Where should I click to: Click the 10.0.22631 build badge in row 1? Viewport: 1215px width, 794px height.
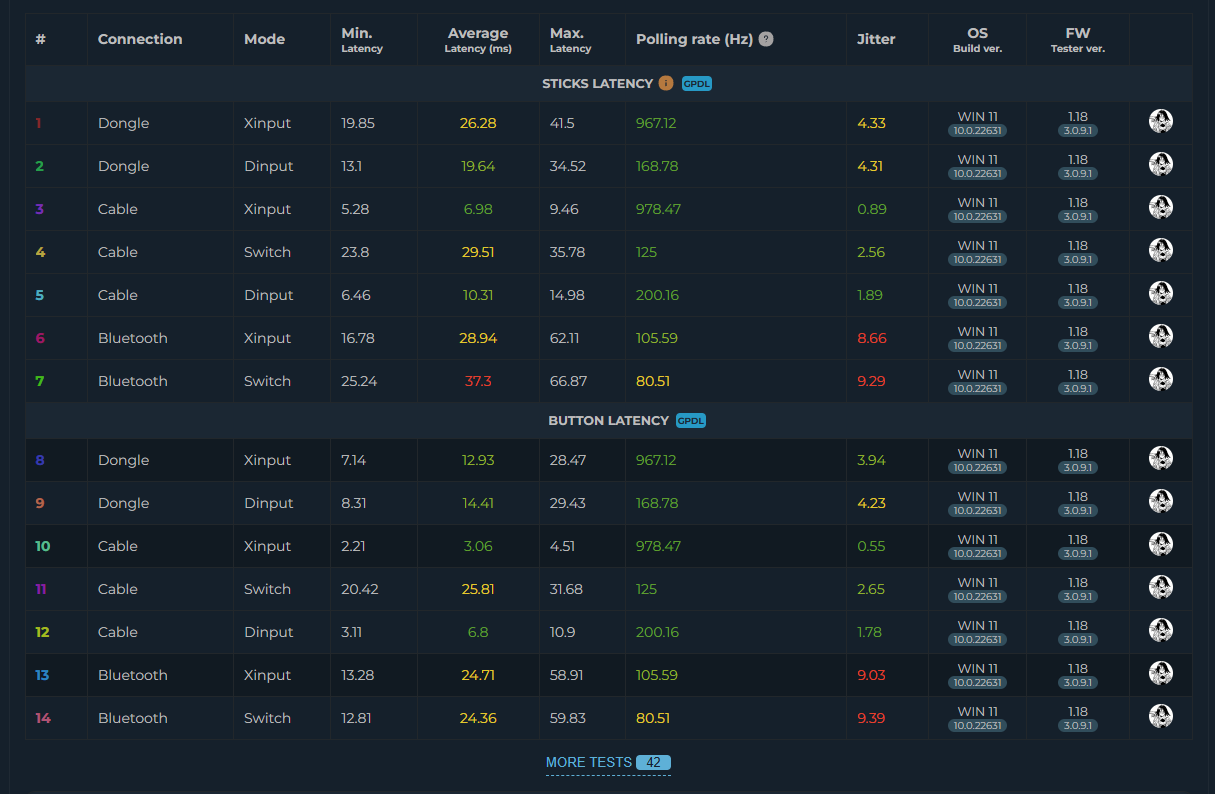coord(978,130)
